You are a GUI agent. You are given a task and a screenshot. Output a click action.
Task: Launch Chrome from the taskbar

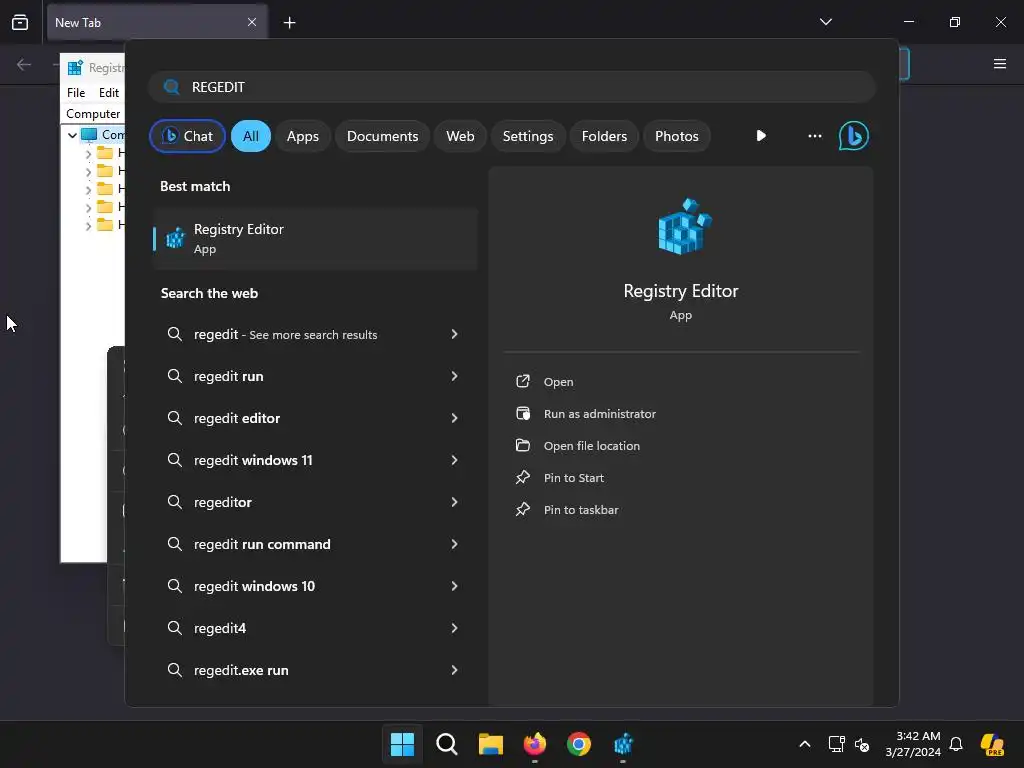coord(579,744)
